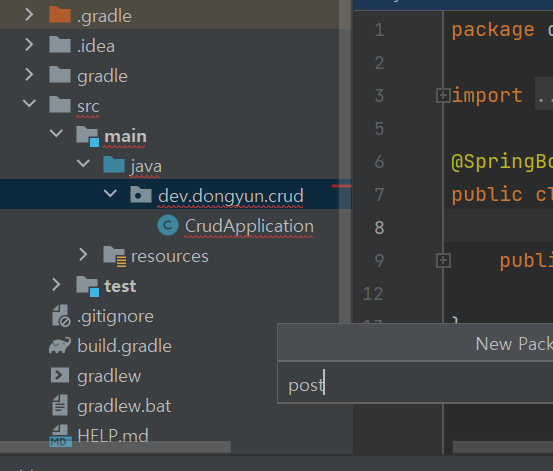Click the @SpringBo annotation in editor

(502, 162)
